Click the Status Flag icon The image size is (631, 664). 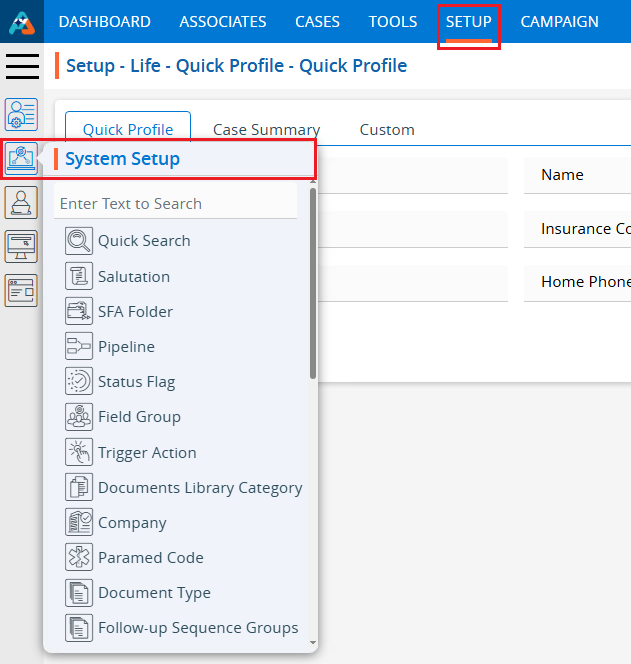(79, 382)
